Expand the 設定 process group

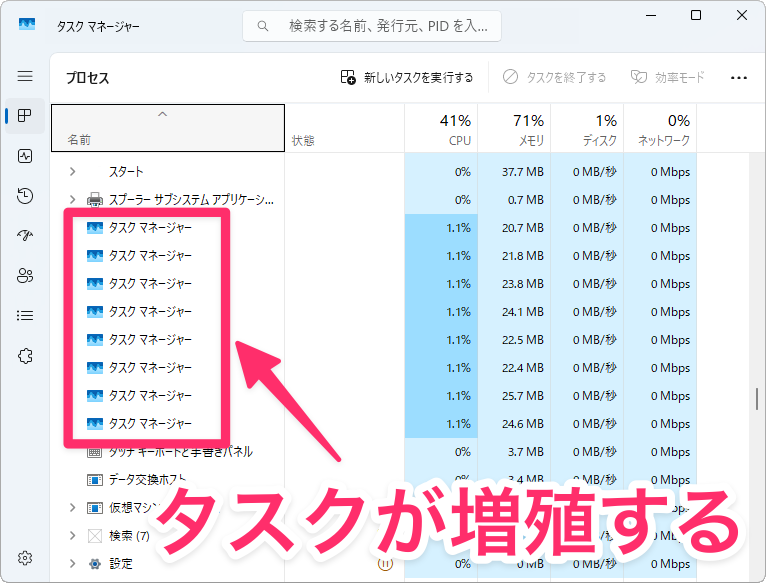click(x=72, y=564)
